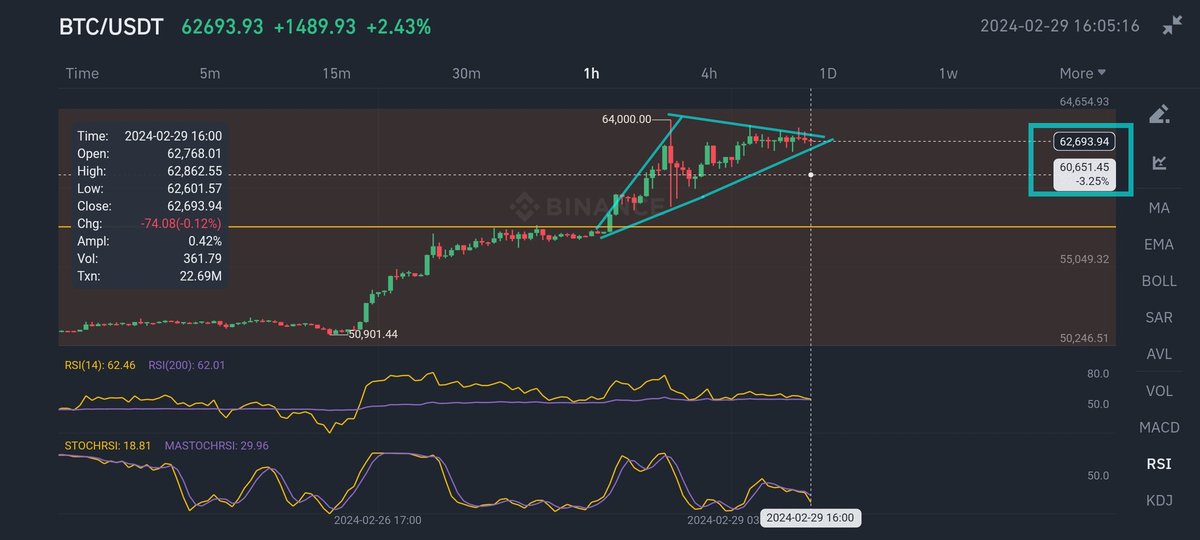Select the Time interval tab
Viewport: 1200px width, 540px height.
pyautogui.click(x=82, y=73)
